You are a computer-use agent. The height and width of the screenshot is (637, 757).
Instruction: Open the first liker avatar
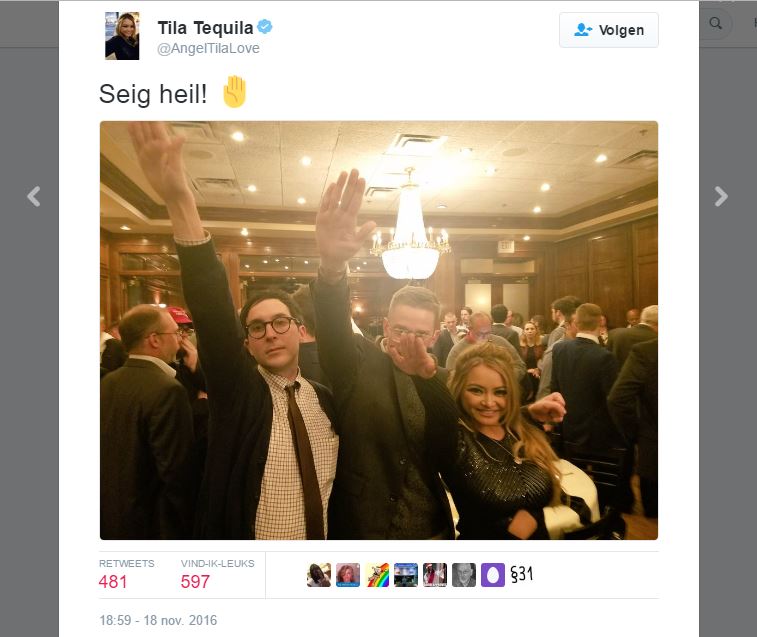click(x=319, y=575)
